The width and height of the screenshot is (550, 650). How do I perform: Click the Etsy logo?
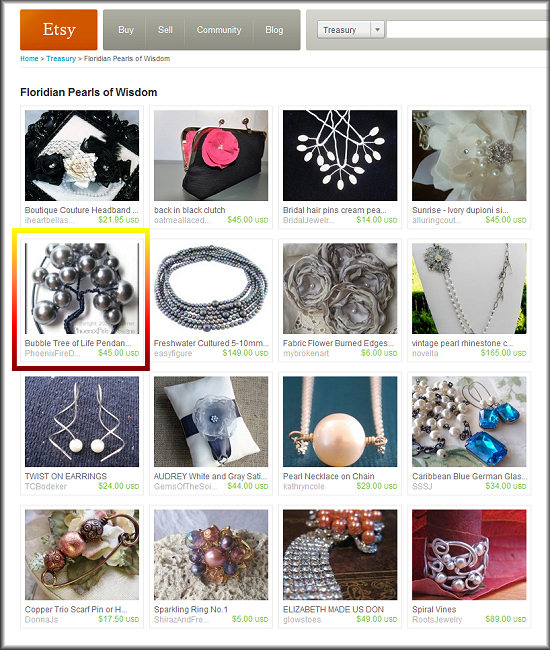point(58,30)
